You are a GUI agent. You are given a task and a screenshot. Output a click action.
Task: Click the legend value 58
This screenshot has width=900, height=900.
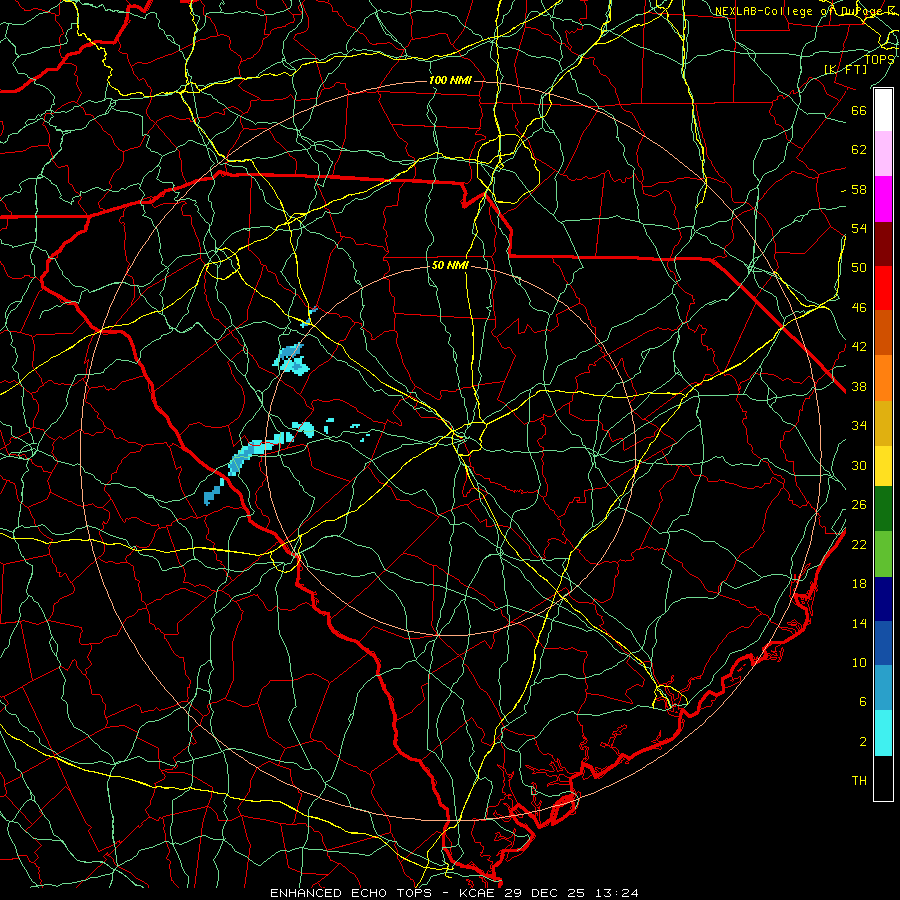(x=859, y=189)
